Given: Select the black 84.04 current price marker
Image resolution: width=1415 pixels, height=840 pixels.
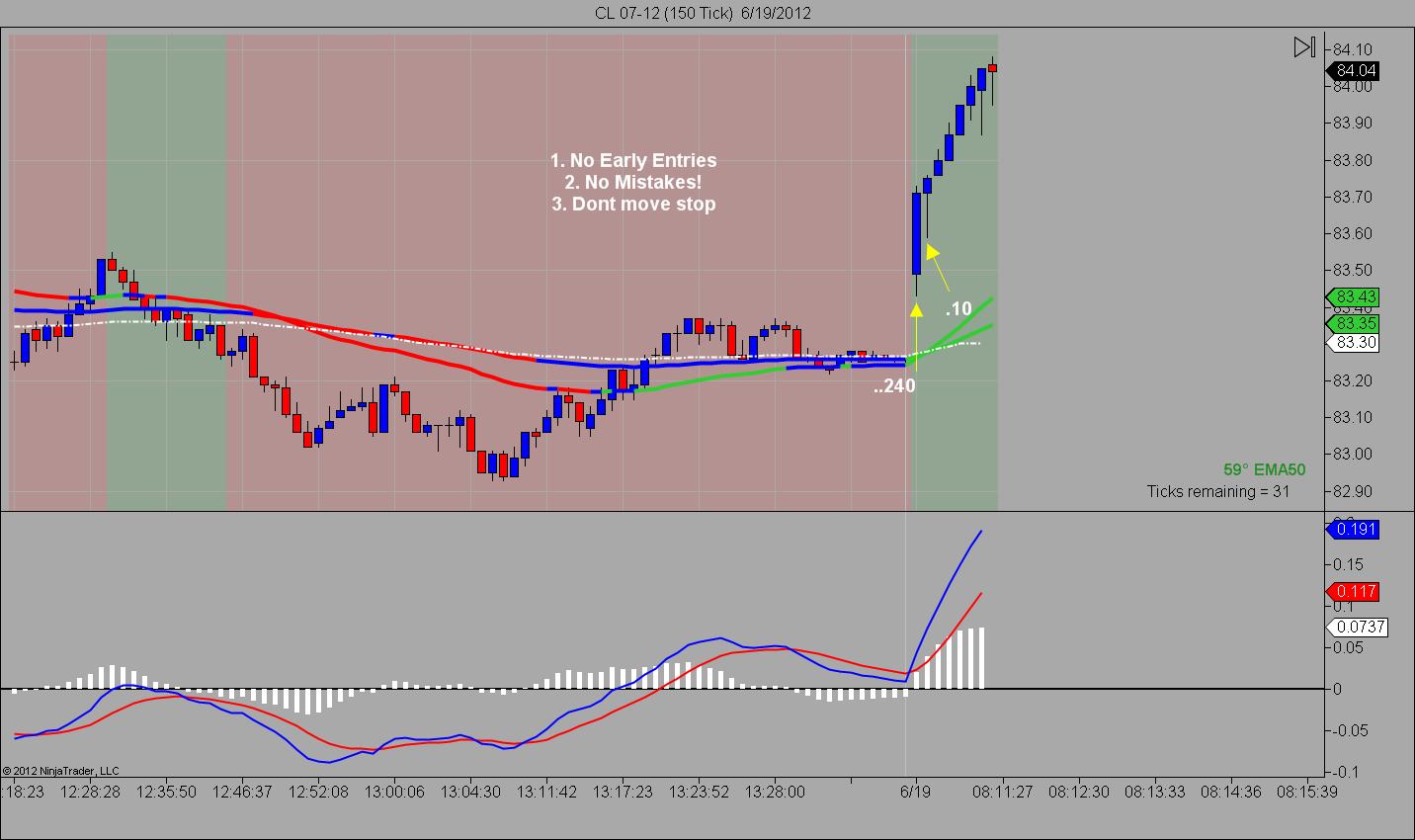Looking at the screenshot, I should (1352, 71).
